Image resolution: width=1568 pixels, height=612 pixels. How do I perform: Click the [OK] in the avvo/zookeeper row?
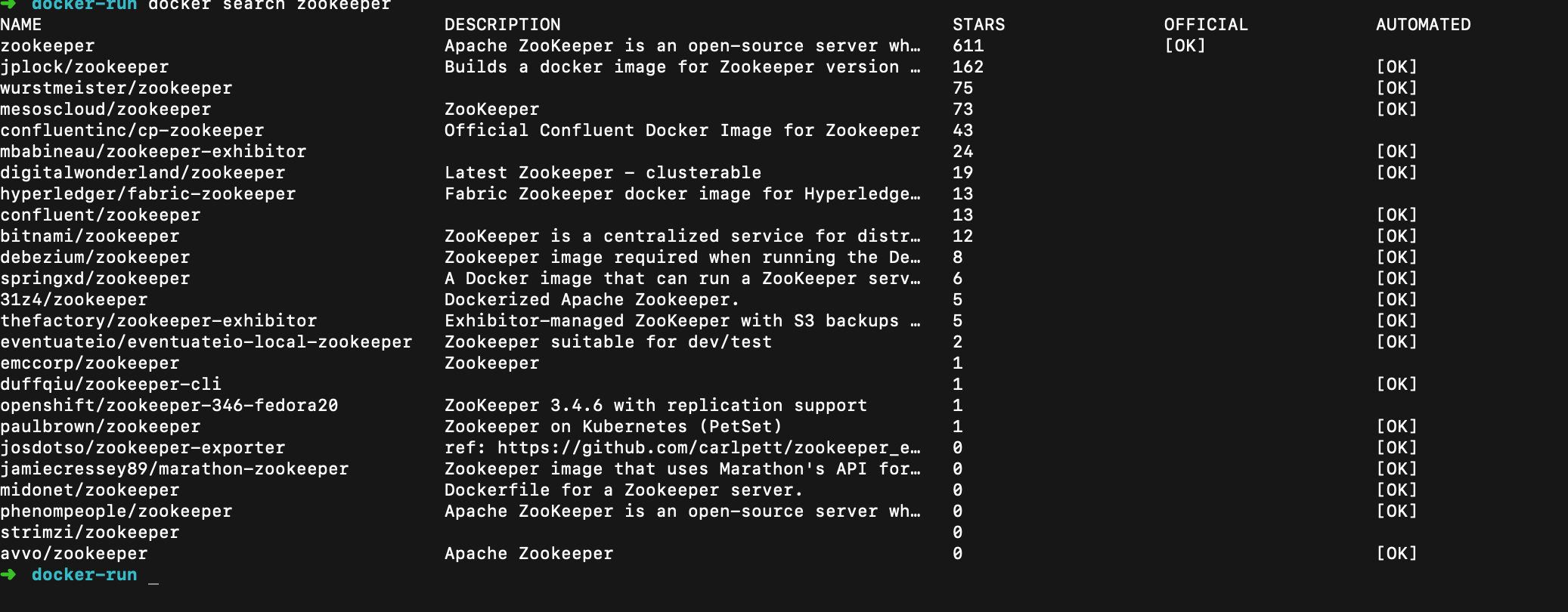pos(1396,554)
